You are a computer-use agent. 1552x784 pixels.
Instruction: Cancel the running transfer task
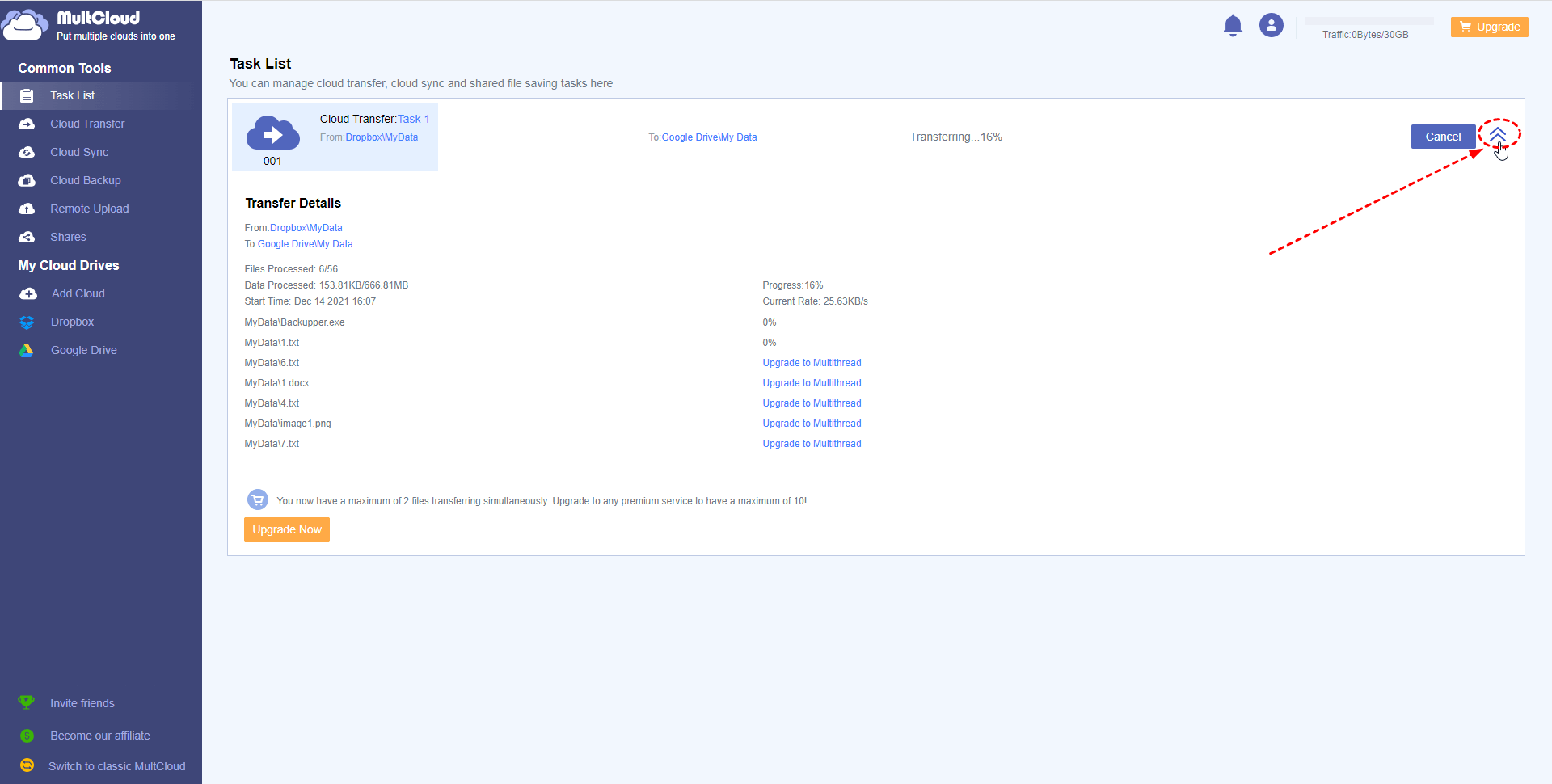(x=1443, y=137)
